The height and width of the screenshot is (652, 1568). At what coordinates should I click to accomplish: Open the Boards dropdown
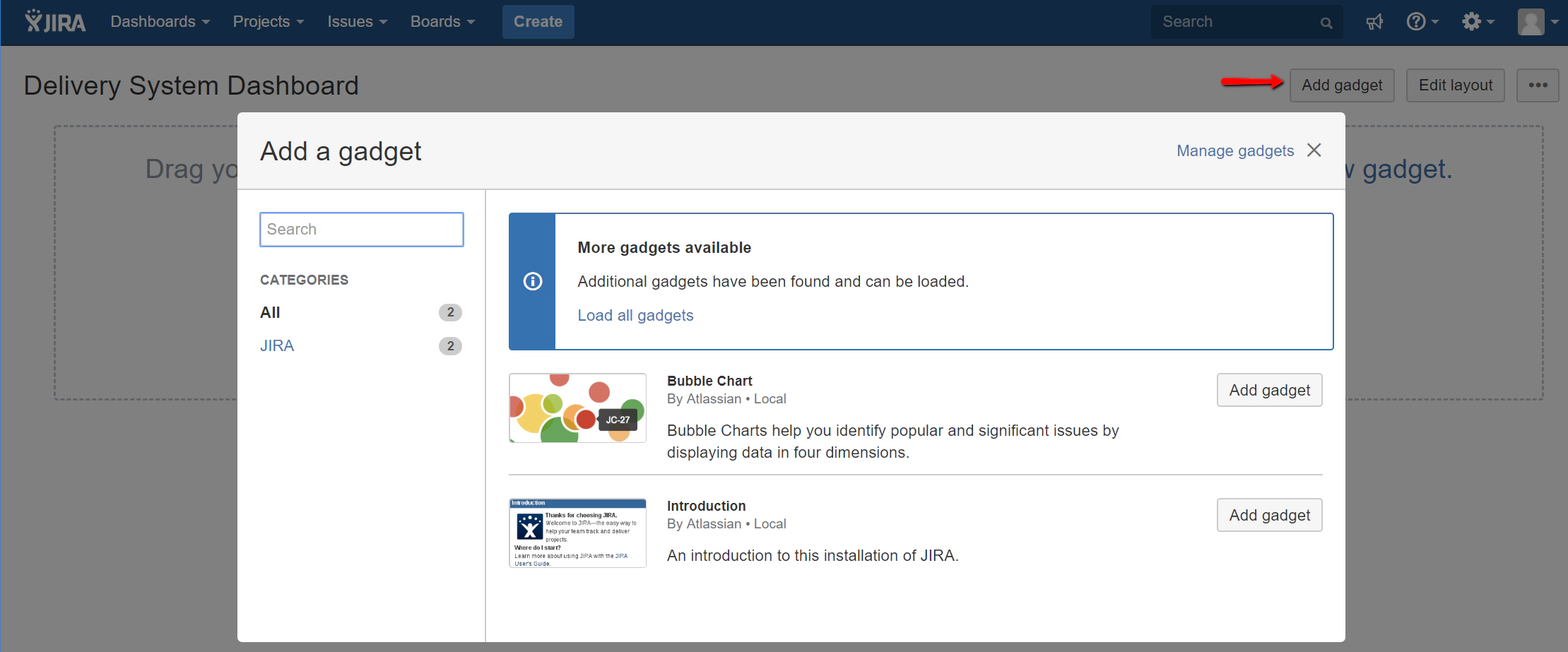pyautogui.click(x=442, y=21)
